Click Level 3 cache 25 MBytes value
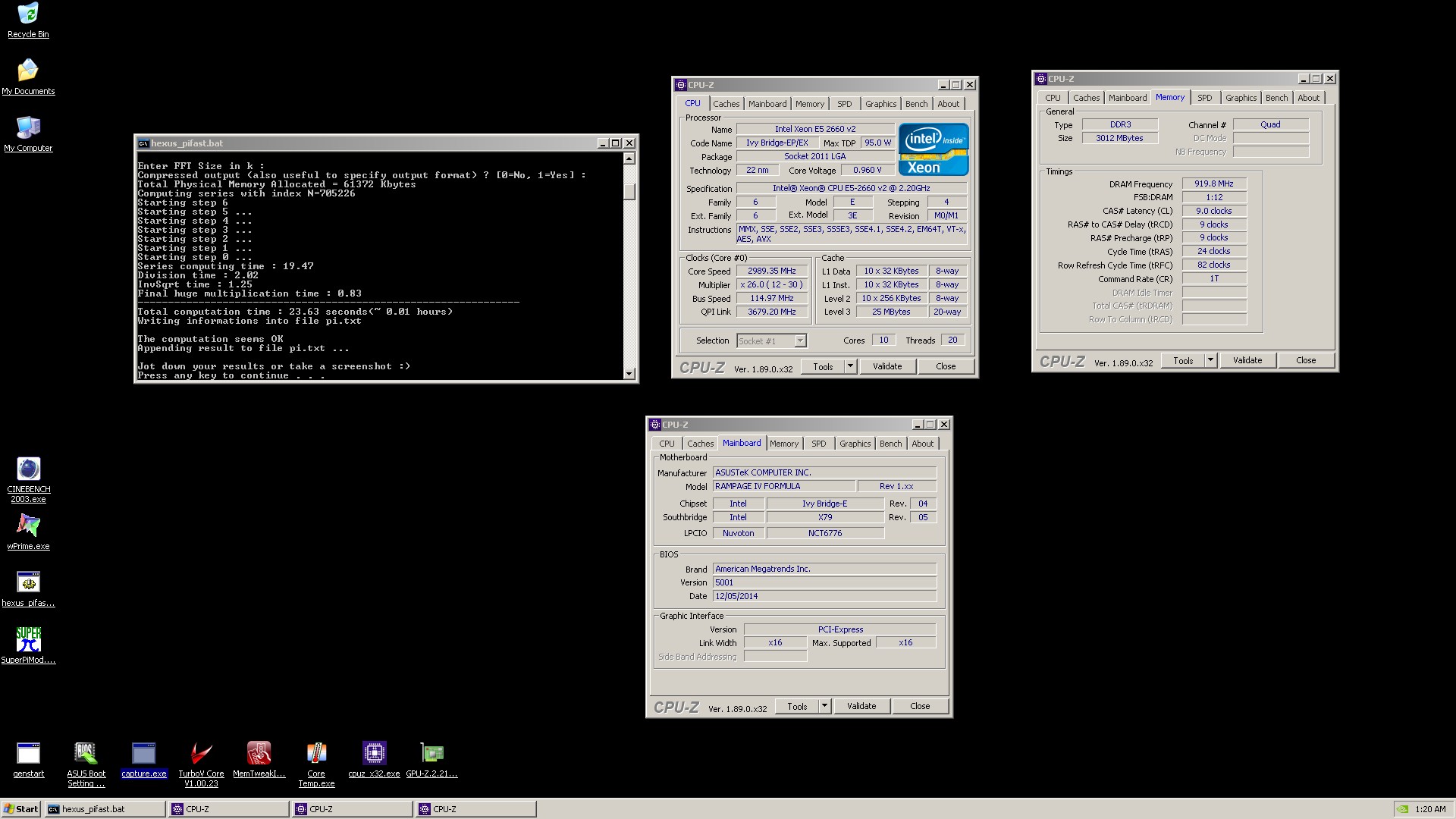 tap(891, 312)
